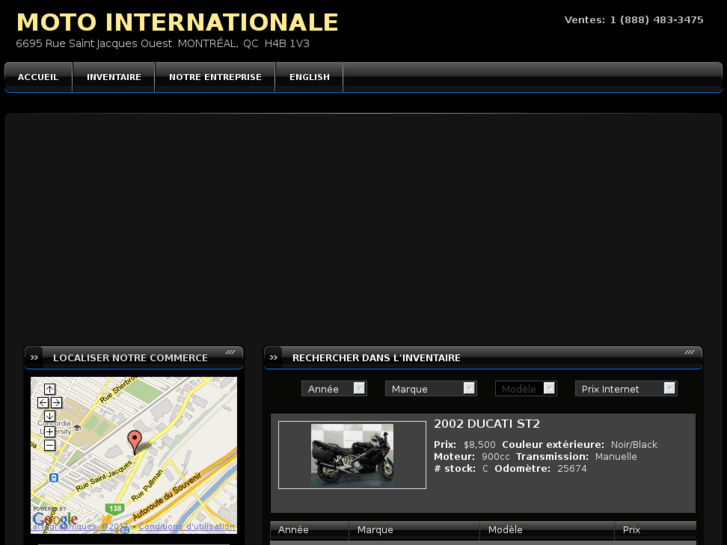Screen dimensions: 727x545
Task: Open the Marque dropdown
Action: pos(431,389)
